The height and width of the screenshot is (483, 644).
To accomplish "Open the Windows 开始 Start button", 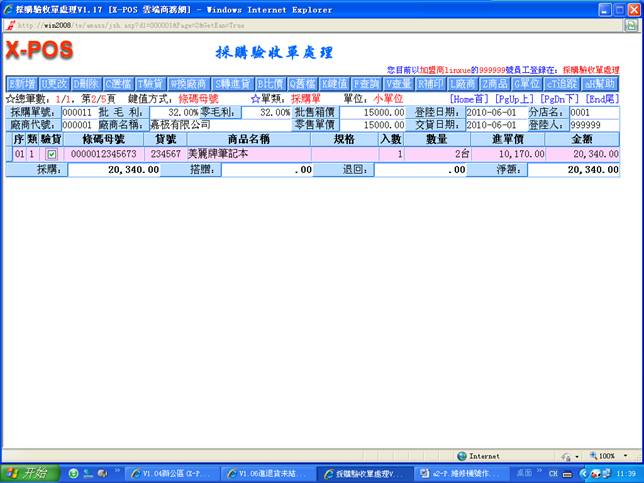I will tap(29, 473).
